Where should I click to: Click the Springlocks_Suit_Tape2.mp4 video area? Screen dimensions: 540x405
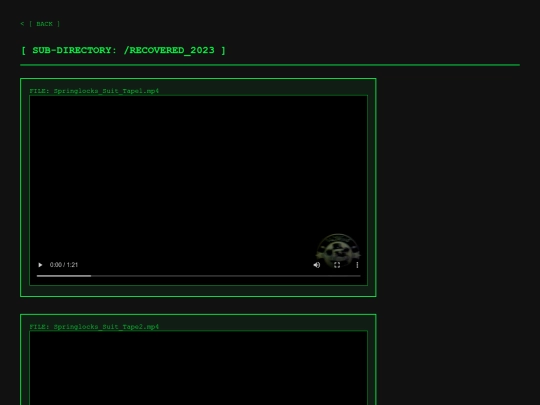198,368
